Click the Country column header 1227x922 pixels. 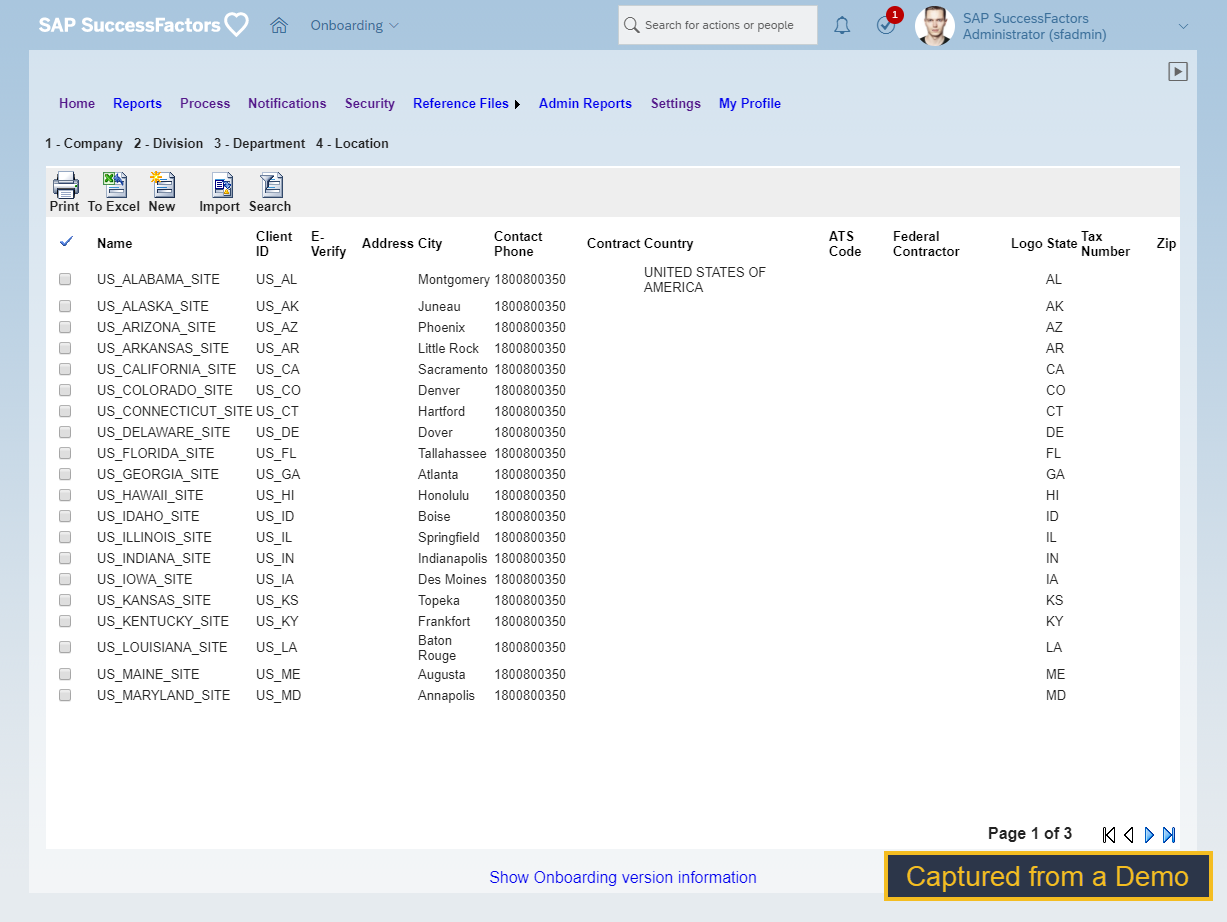[669, 243]
